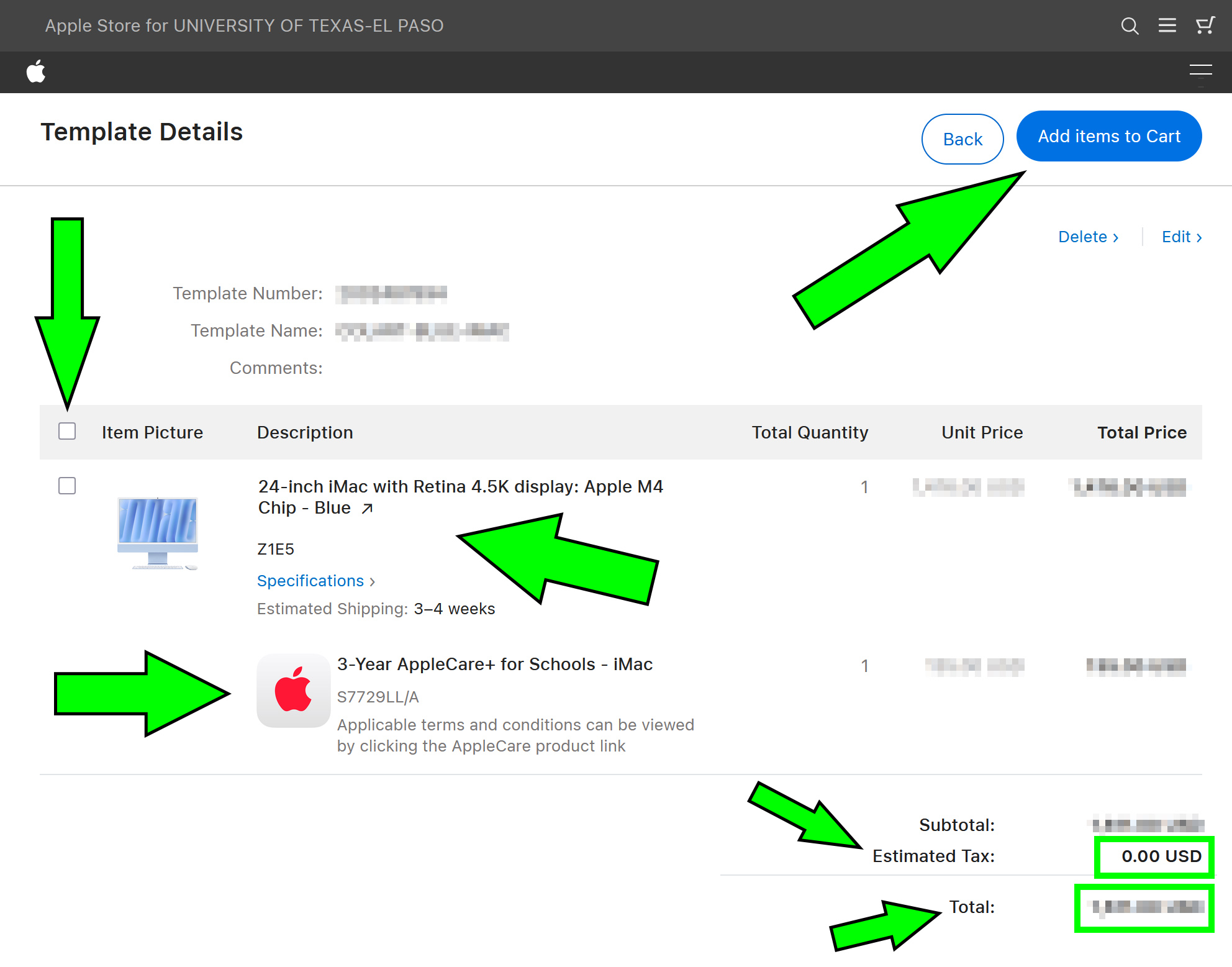Click the Item Picture column header
1232x967 pixels.
tap(152, 432)
